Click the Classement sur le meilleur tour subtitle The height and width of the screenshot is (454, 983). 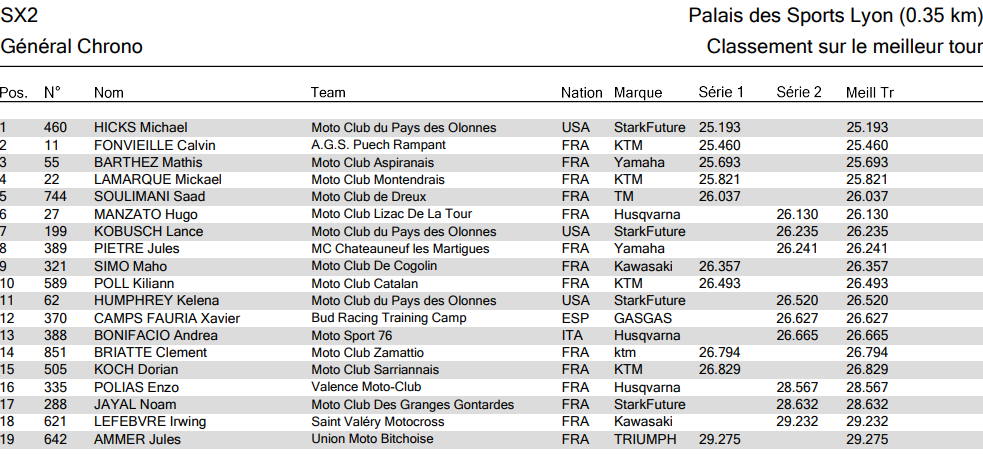pos(844,47)
